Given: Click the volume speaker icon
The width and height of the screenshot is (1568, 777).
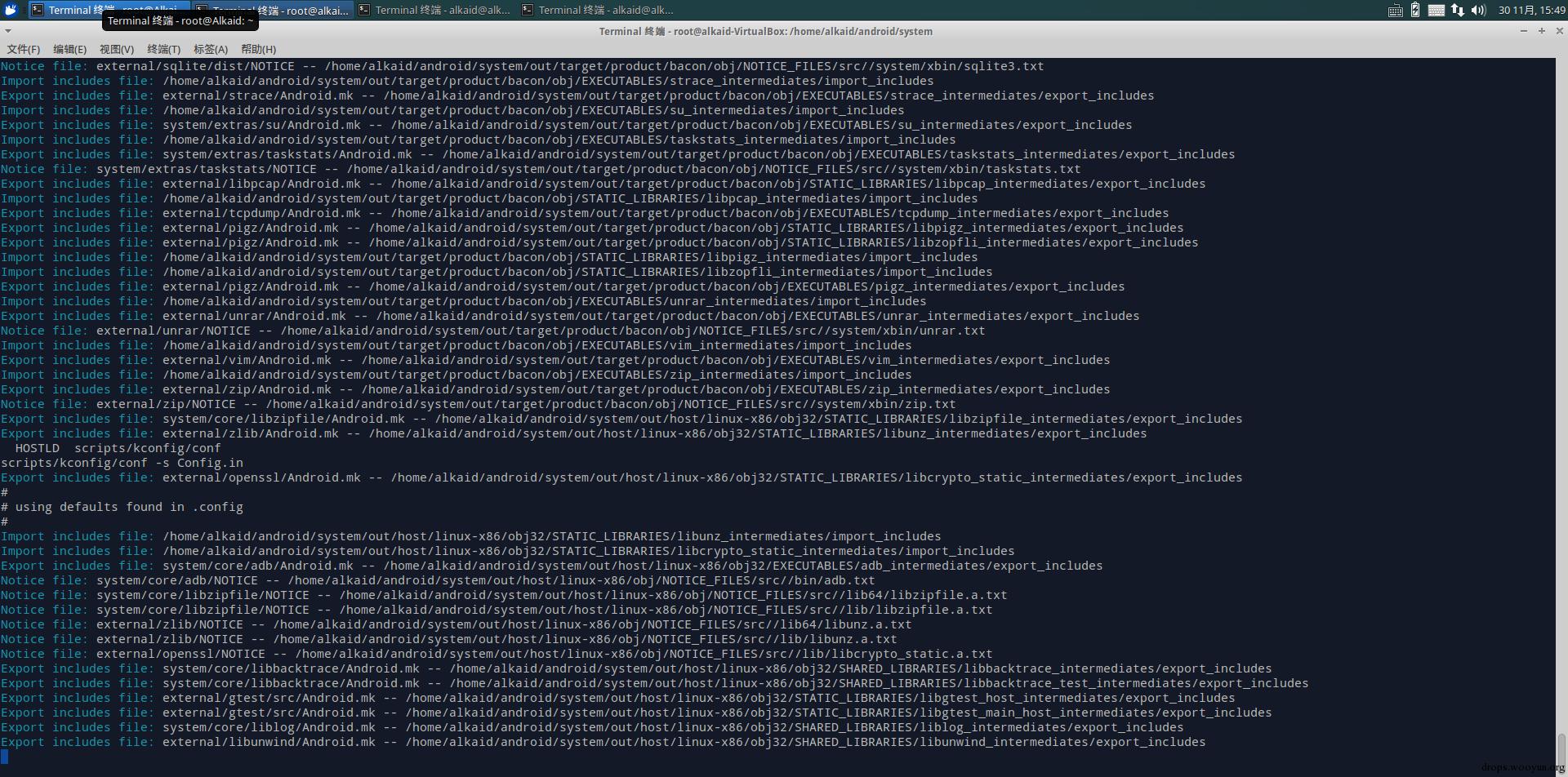Looking at the screenshot, I should (1478, 11).
